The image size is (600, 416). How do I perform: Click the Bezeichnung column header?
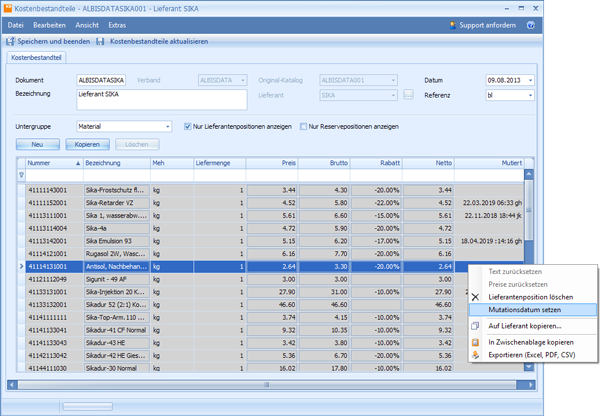[x=117, y=163]
